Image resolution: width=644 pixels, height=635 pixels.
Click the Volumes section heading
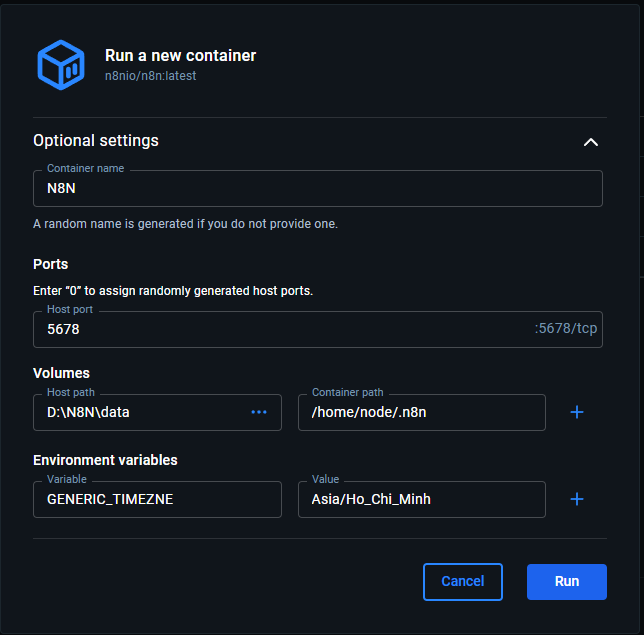click(61, 373)
